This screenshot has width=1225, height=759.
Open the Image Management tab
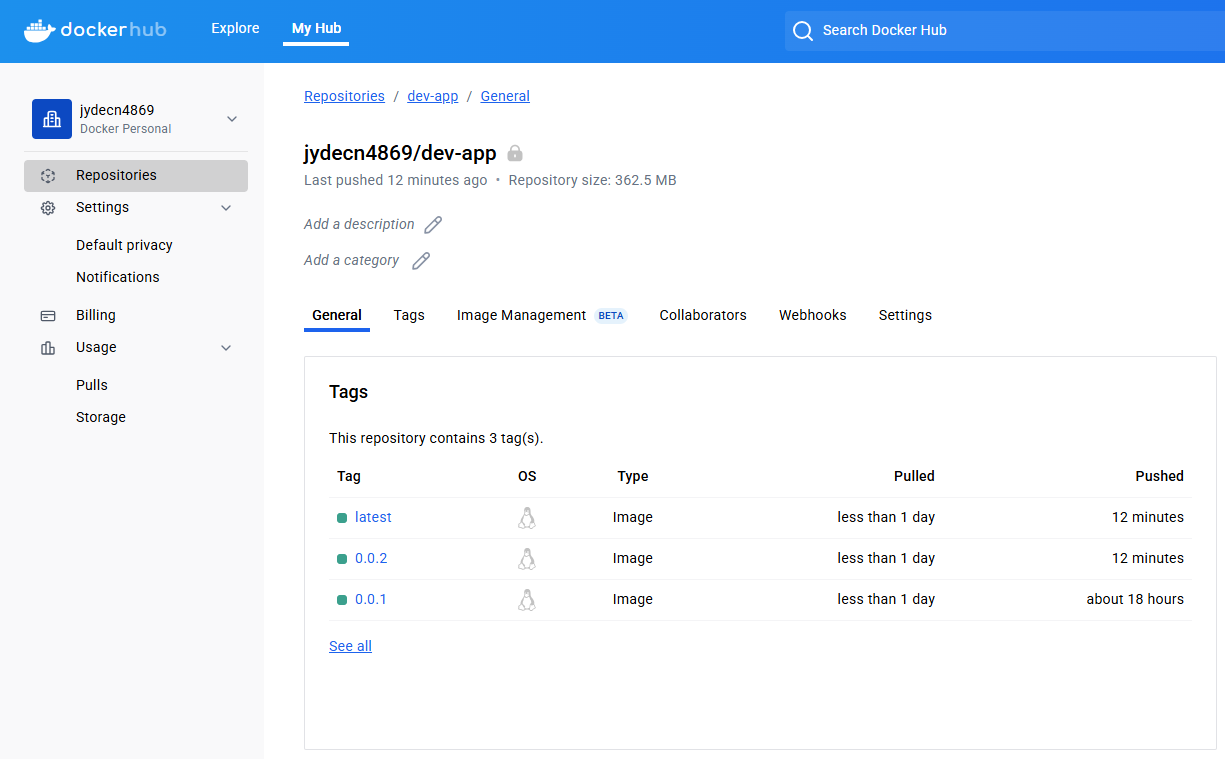click(x=521, y=315)
